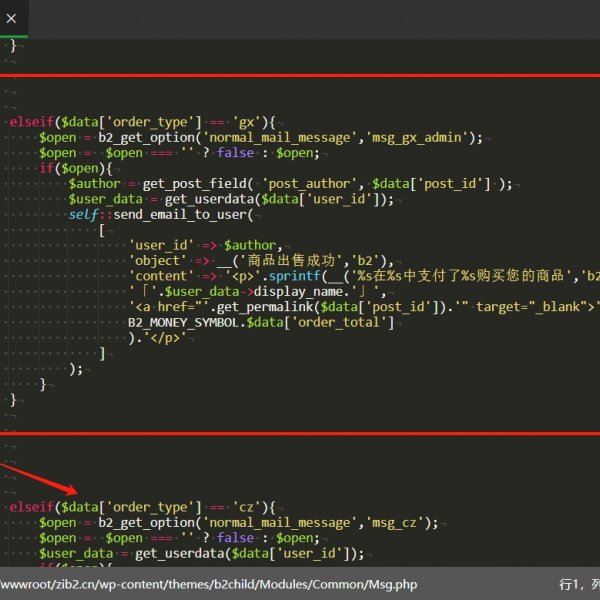Click the line and column indicator
600x600 pixels.
[x=577, y=584]
